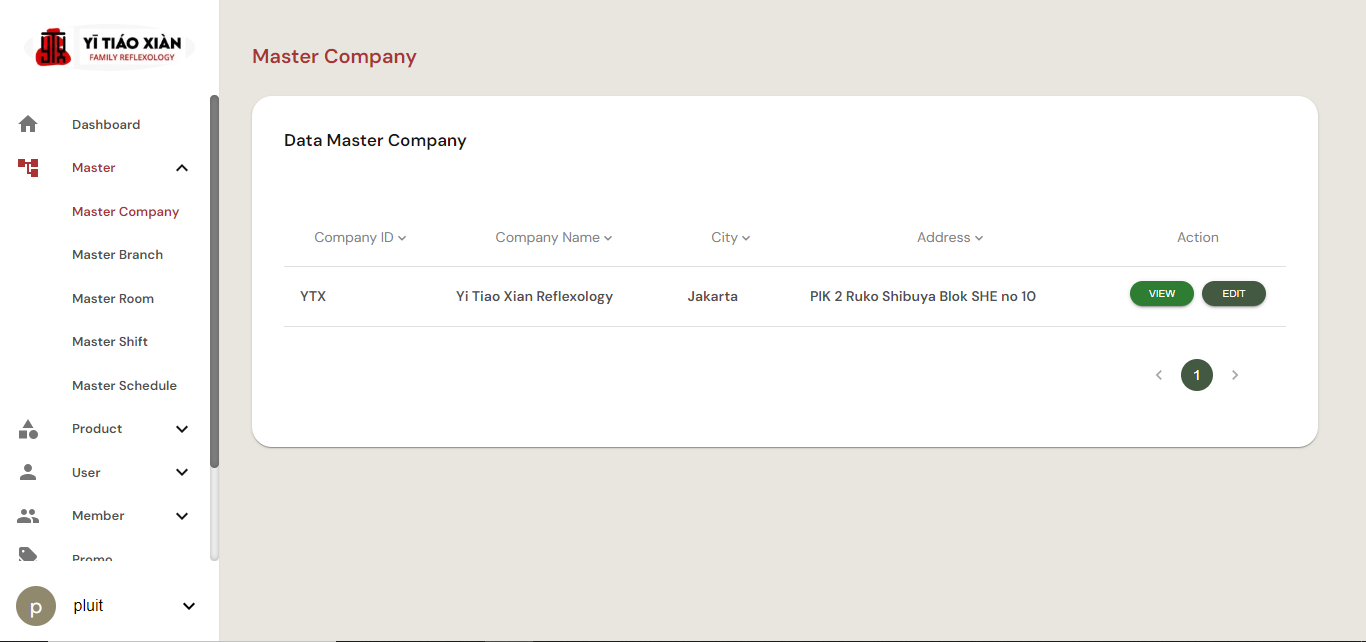
Task: Expand the Product menu chevron
Action: click(182, 429)
